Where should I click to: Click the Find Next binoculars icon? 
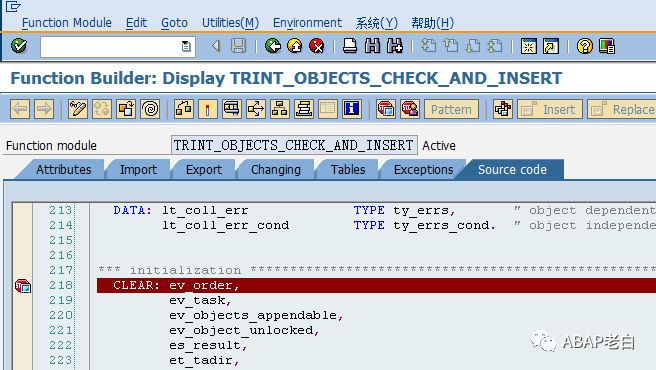(x=395, y=46)
